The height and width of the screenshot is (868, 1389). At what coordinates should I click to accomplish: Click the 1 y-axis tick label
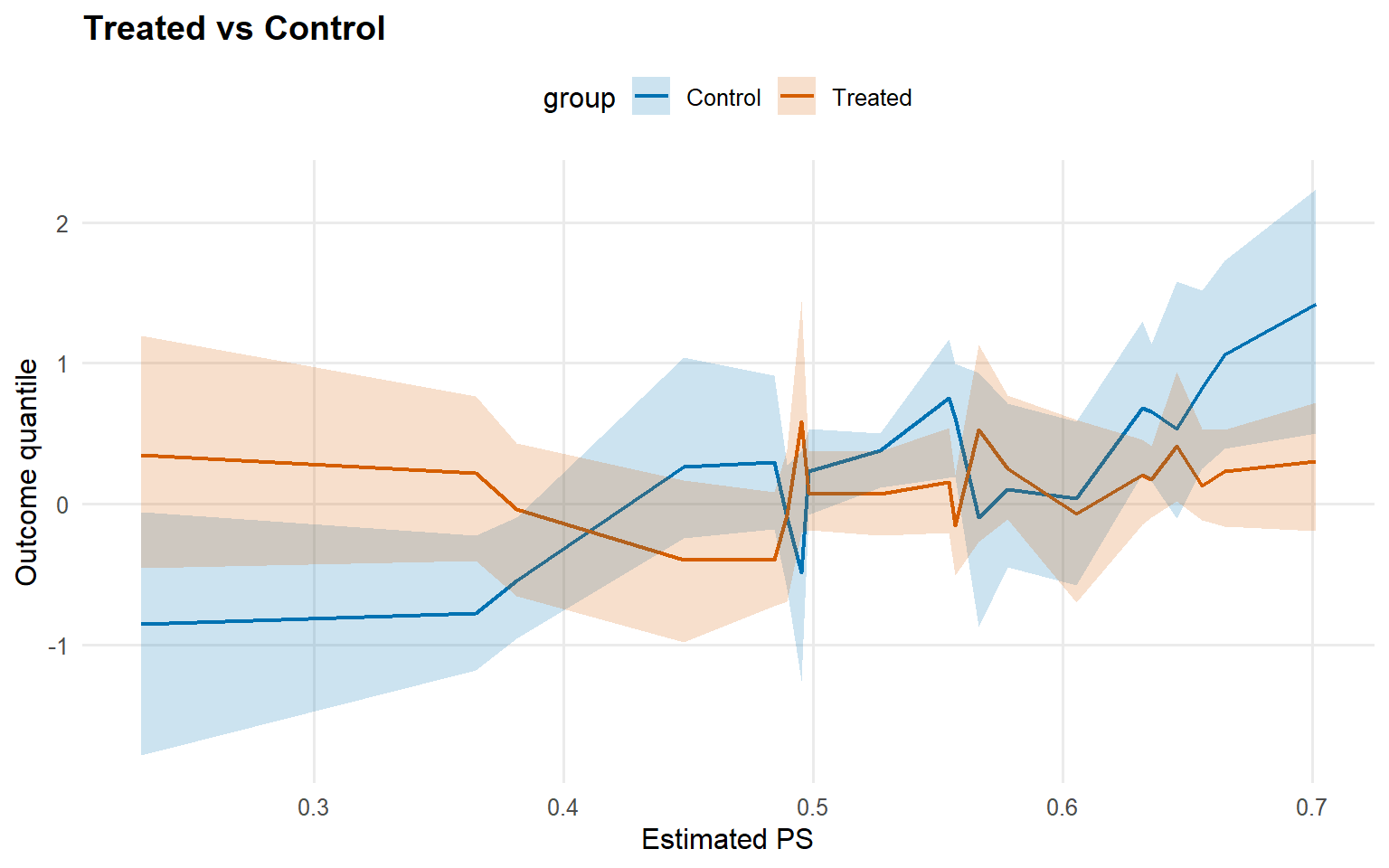point(61,364)
